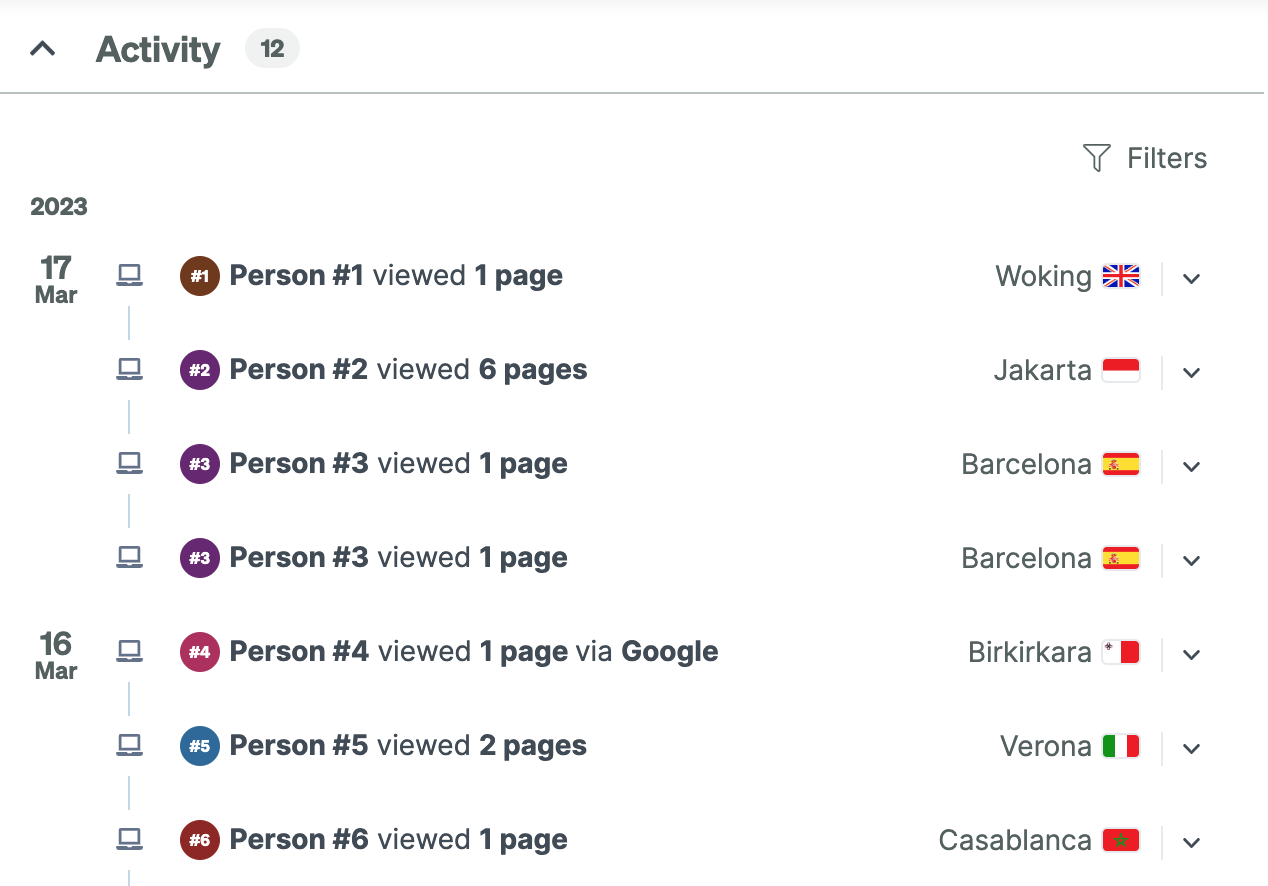Expand the Person #1 Woking activity row

pos(1191,278)
